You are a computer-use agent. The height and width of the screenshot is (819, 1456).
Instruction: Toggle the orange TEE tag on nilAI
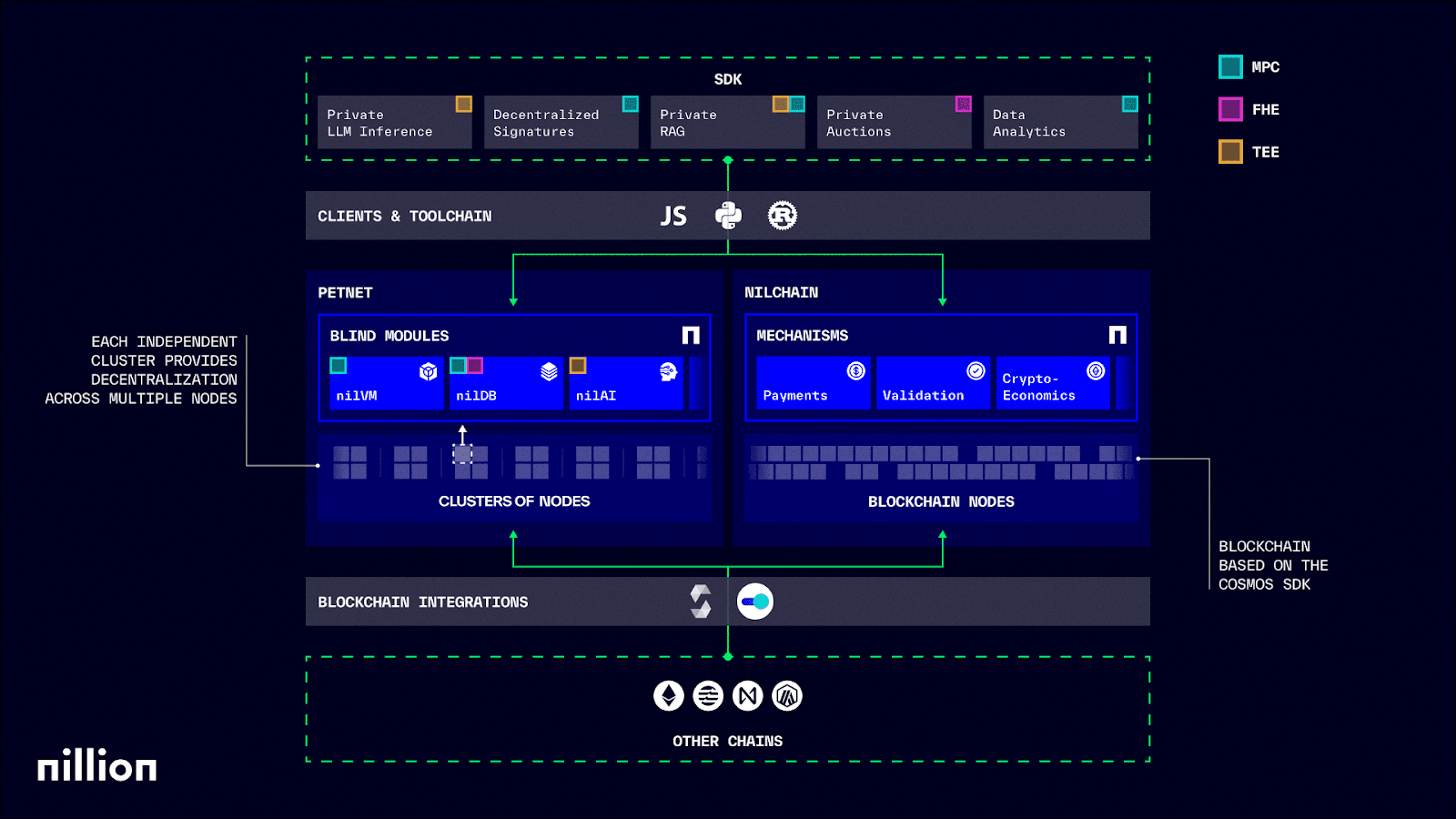point(577,366)
